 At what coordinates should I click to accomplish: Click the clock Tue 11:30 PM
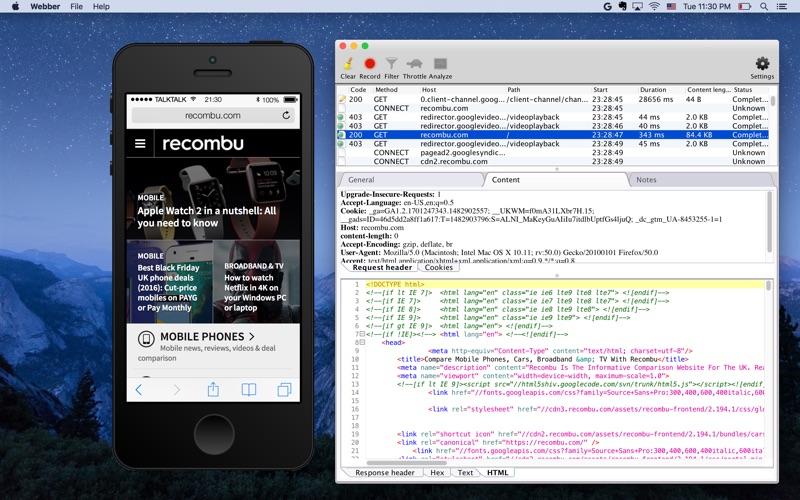point(707,6)
